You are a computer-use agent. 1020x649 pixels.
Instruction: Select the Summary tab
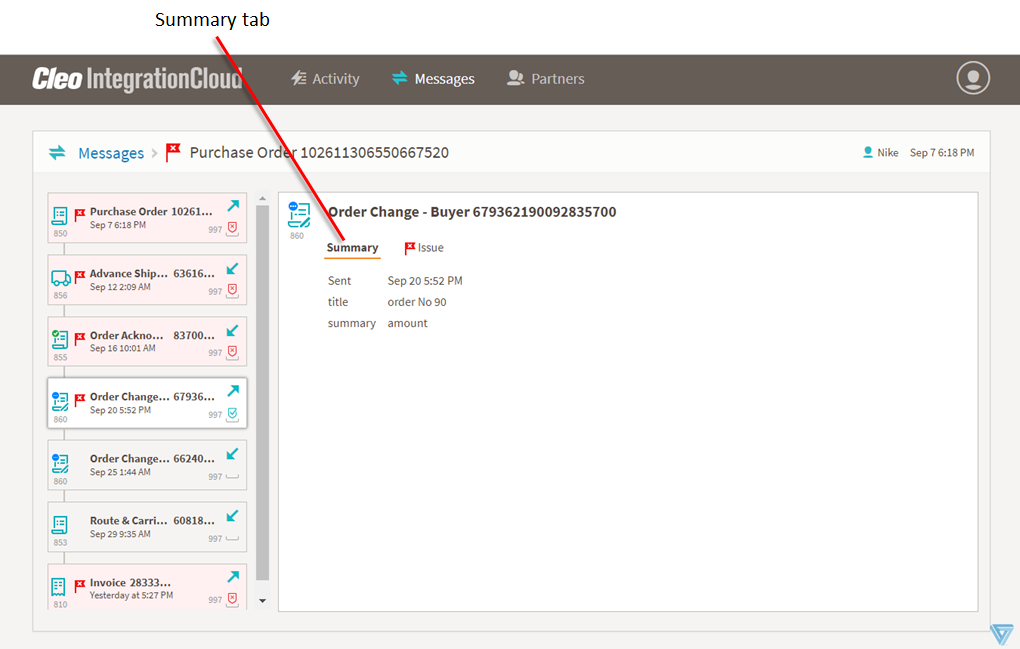click(352, 248)
